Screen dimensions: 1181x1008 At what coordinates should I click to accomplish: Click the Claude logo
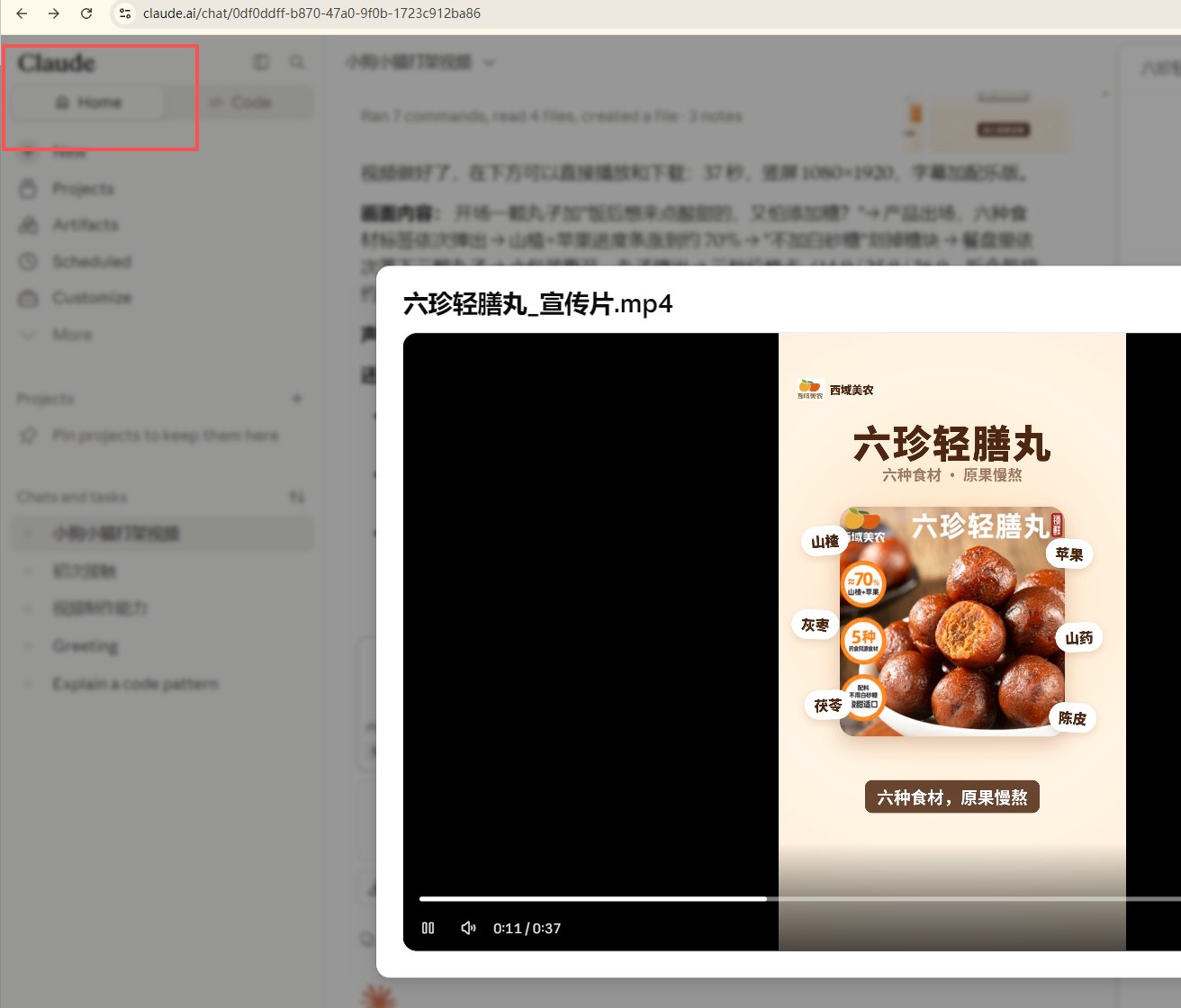[56, 63]
